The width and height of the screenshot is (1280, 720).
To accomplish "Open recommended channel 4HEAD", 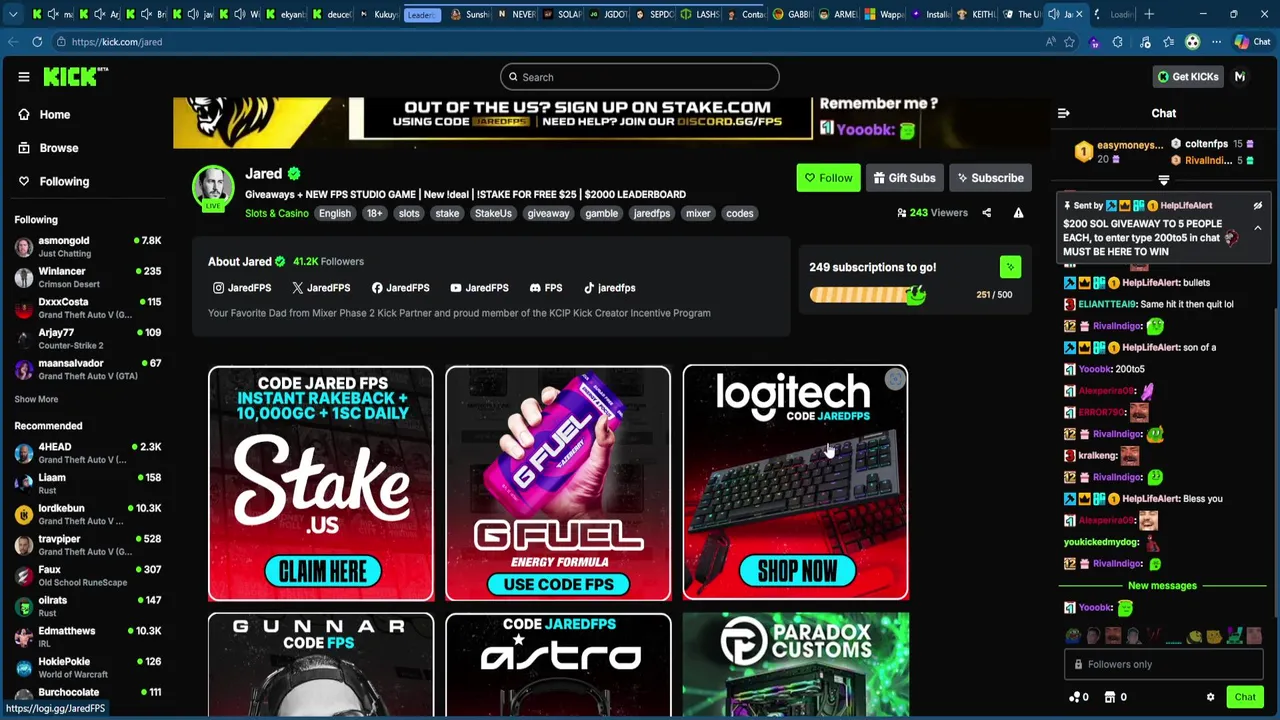I will pos(88,453).
